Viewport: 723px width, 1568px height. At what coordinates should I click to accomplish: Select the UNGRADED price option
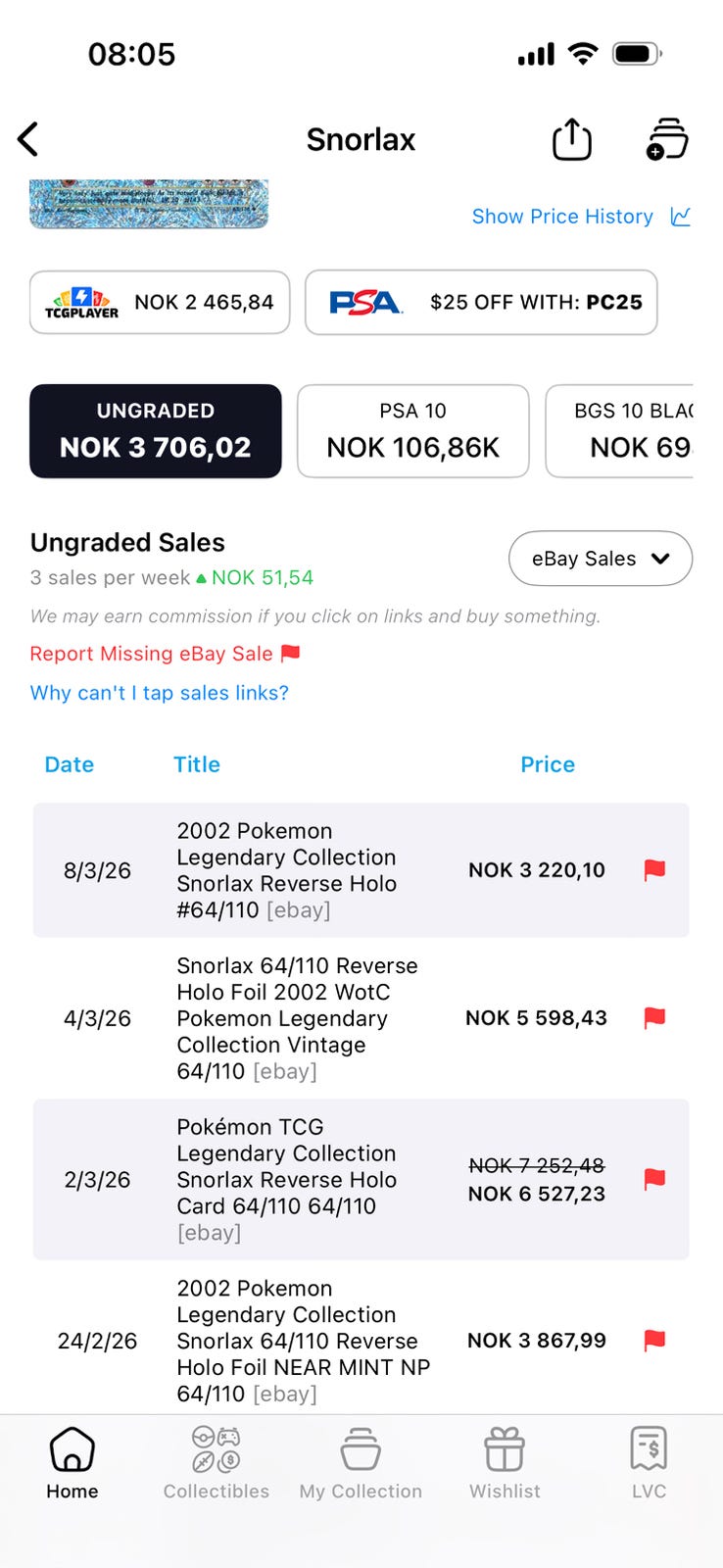point(156,431)
